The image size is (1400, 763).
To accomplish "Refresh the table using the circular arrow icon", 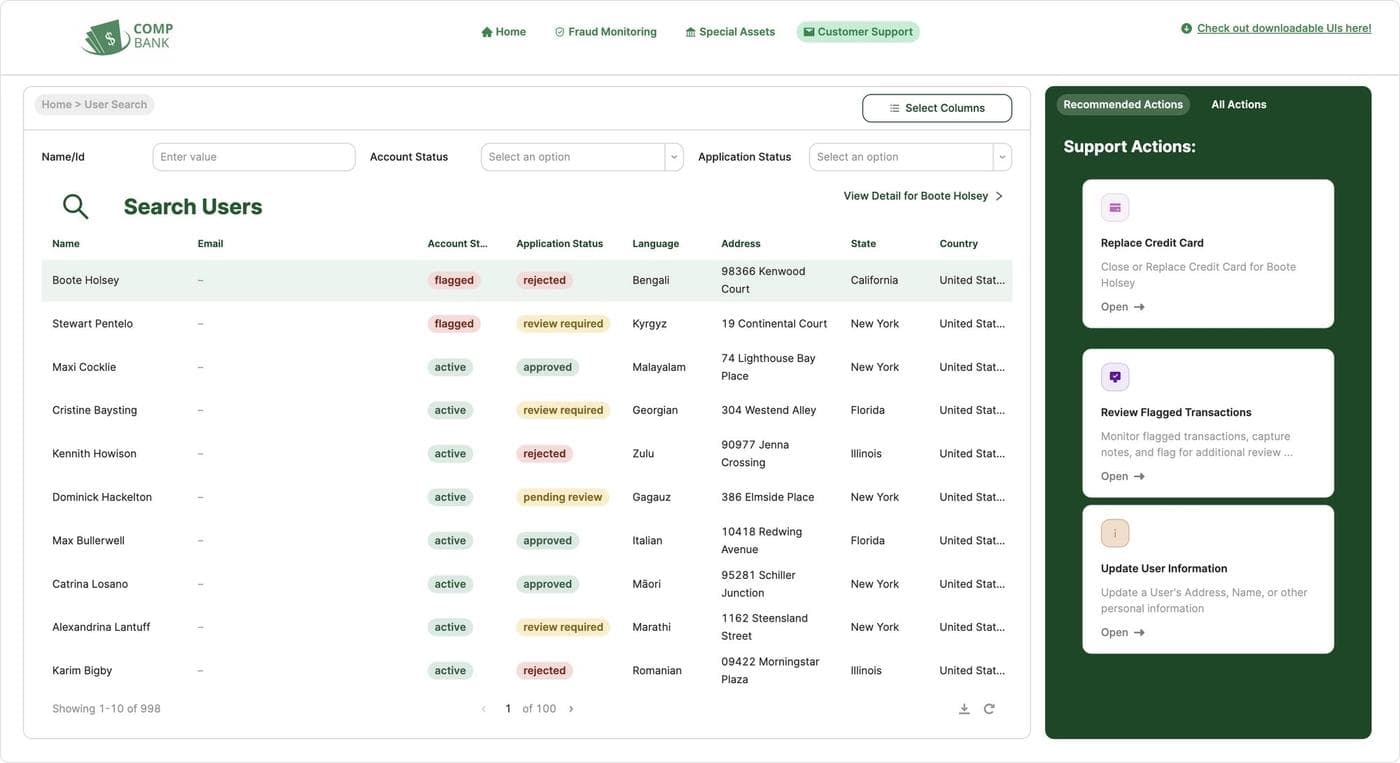I will click(986, 707).
